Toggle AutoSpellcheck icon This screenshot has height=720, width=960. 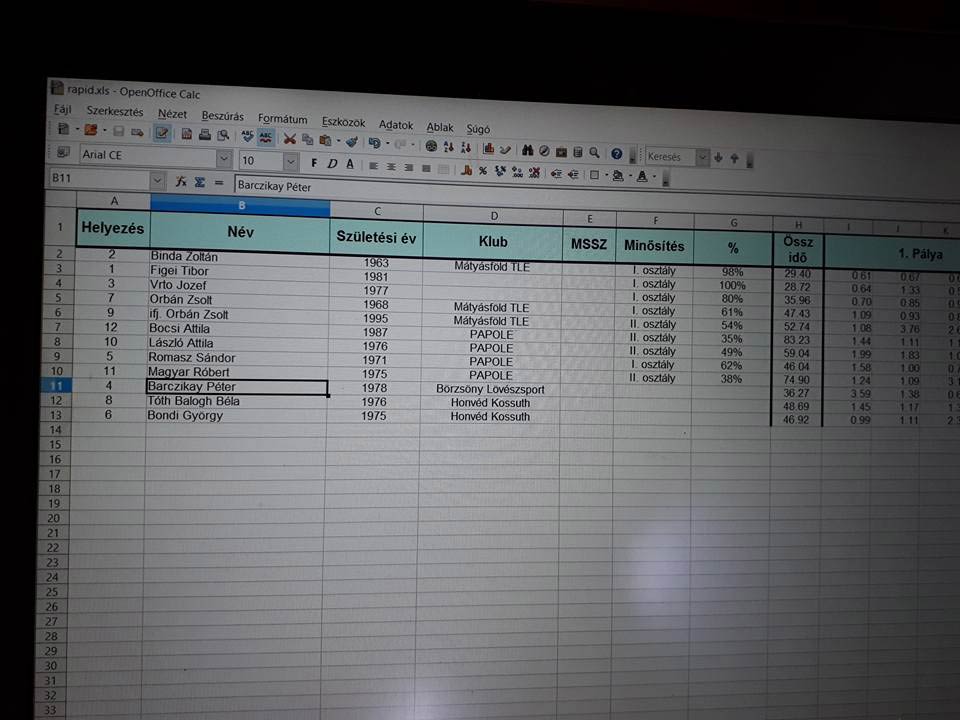tap(266, 138)
